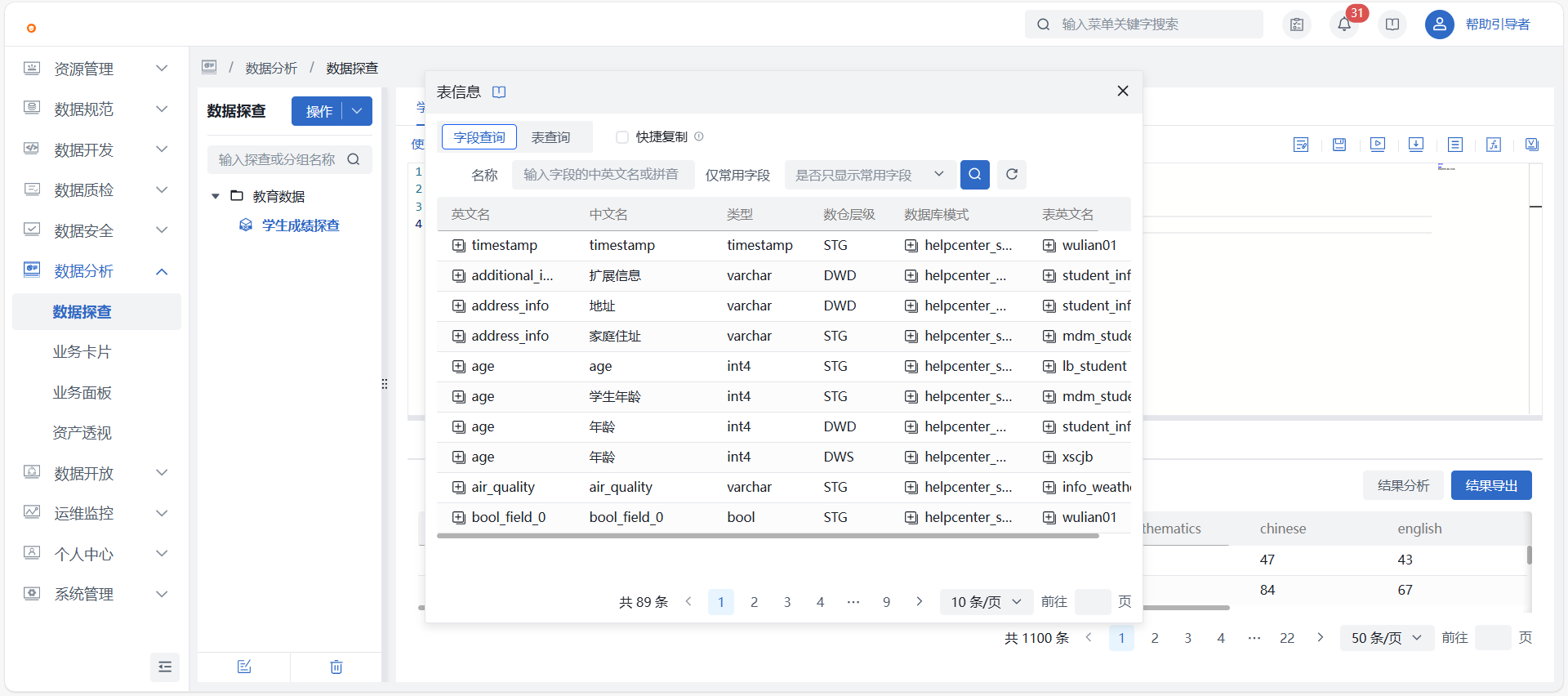Collapse the sidebar menu icon

pyautogui.click(x=165, y=667)
